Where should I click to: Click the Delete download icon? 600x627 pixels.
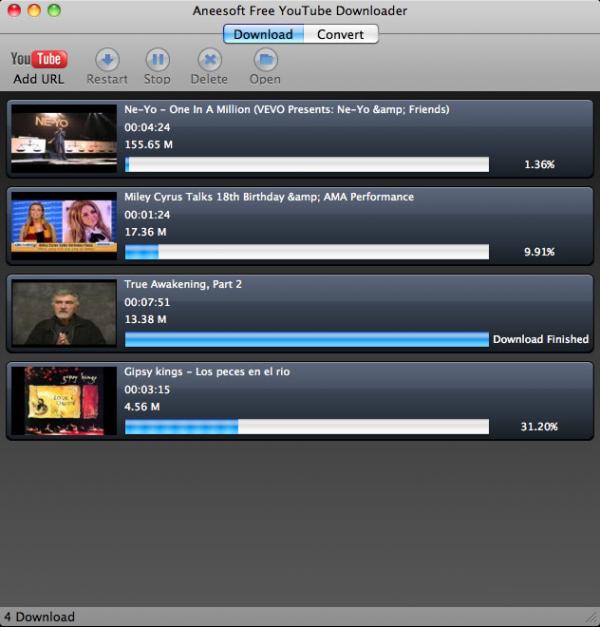coord(210,60)
